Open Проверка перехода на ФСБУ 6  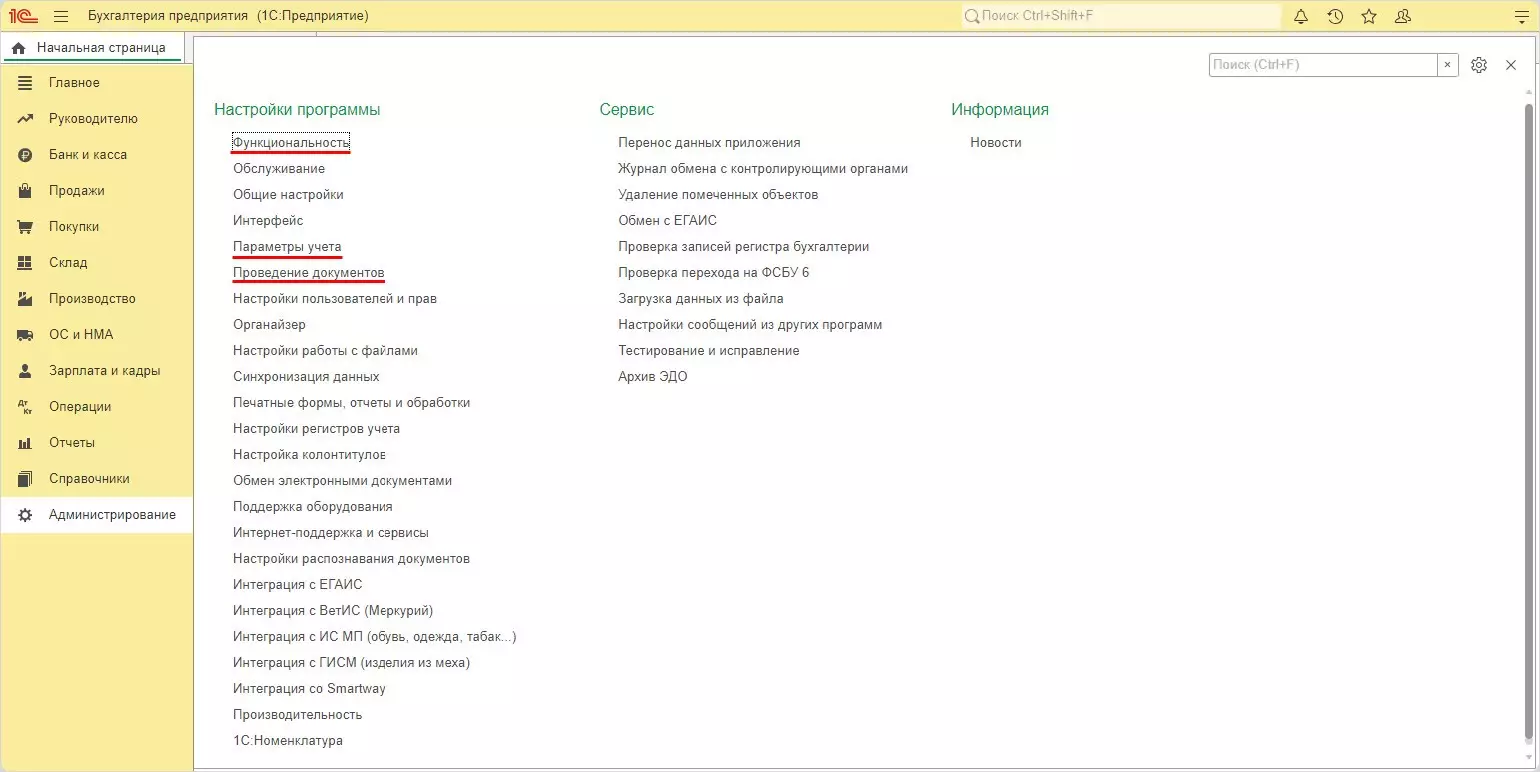click(713, 273)
